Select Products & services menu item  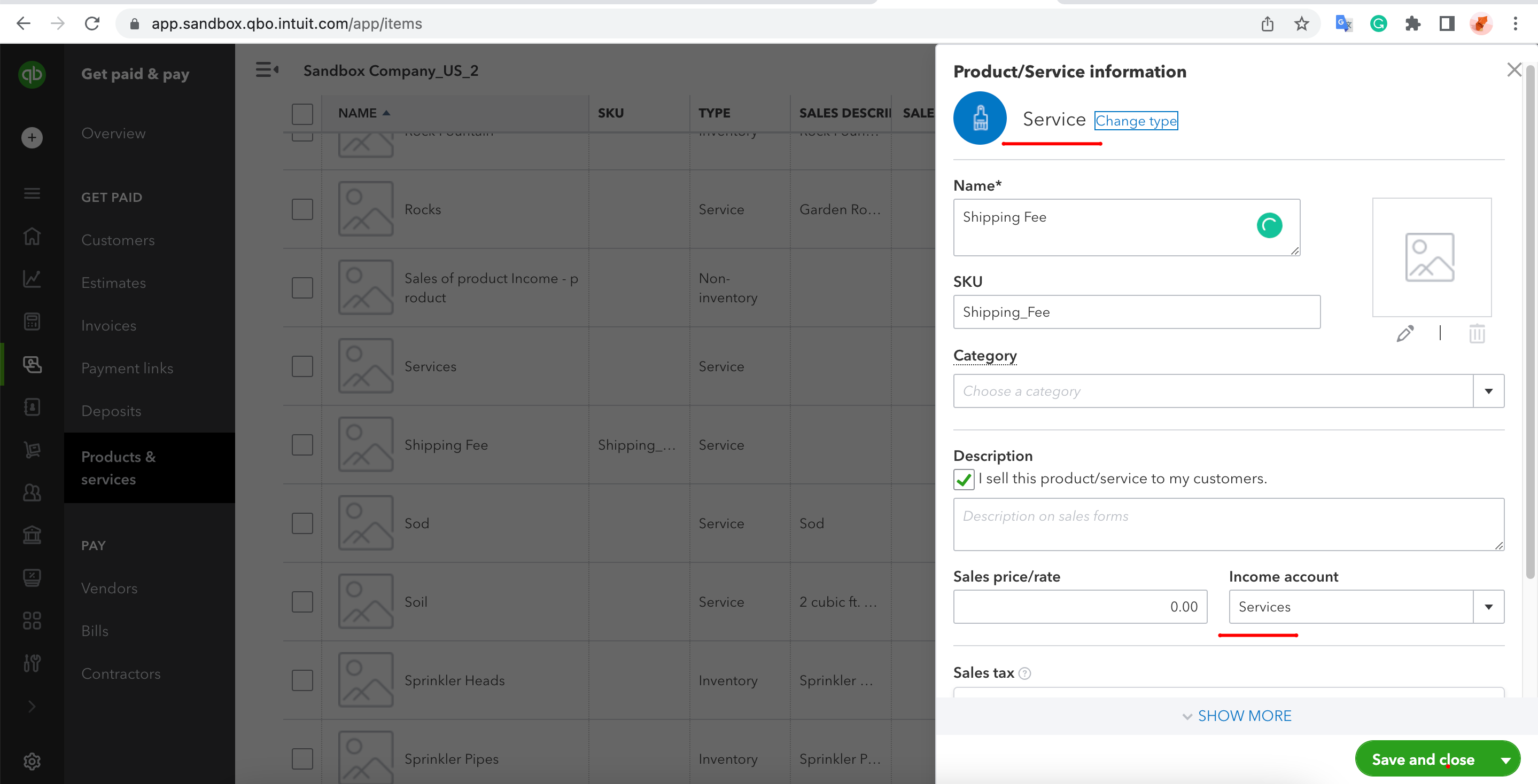click(x=149, y=468)
